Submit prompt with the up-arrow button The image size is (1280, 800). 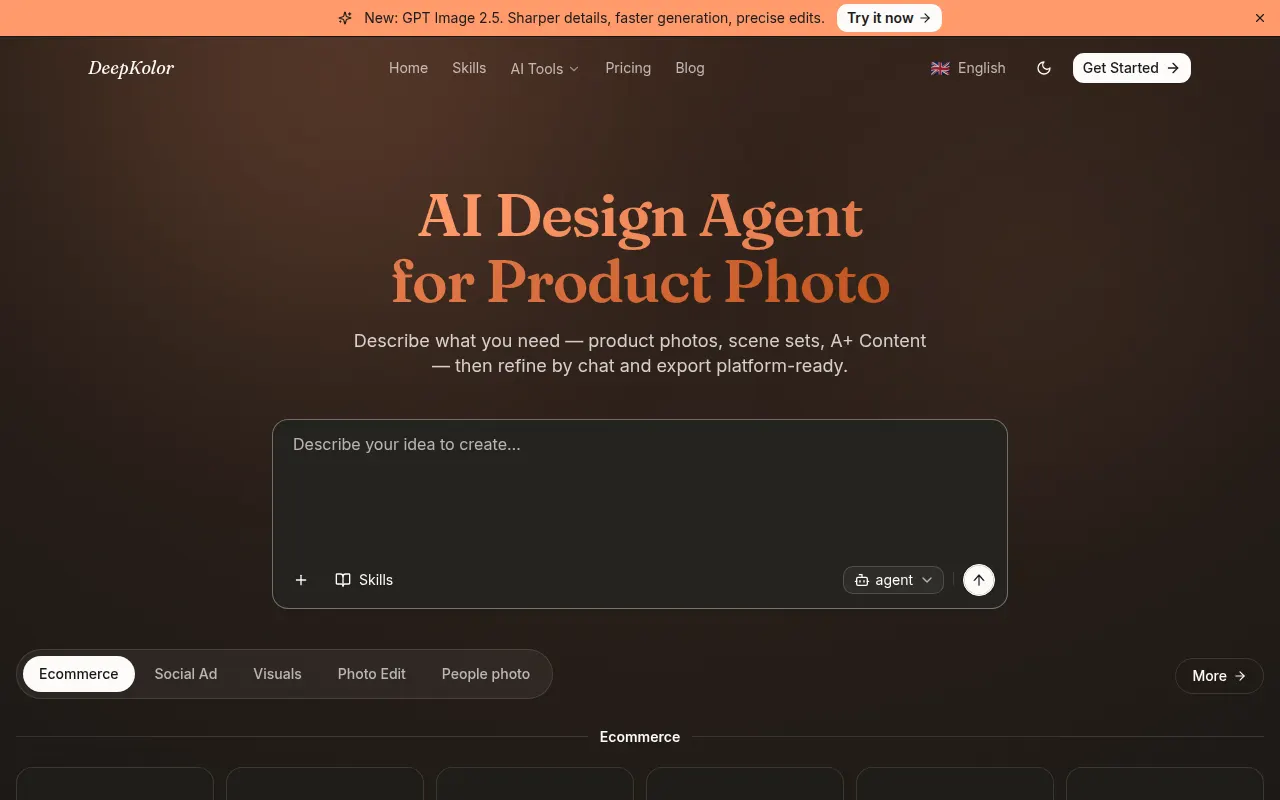point(979,580)
